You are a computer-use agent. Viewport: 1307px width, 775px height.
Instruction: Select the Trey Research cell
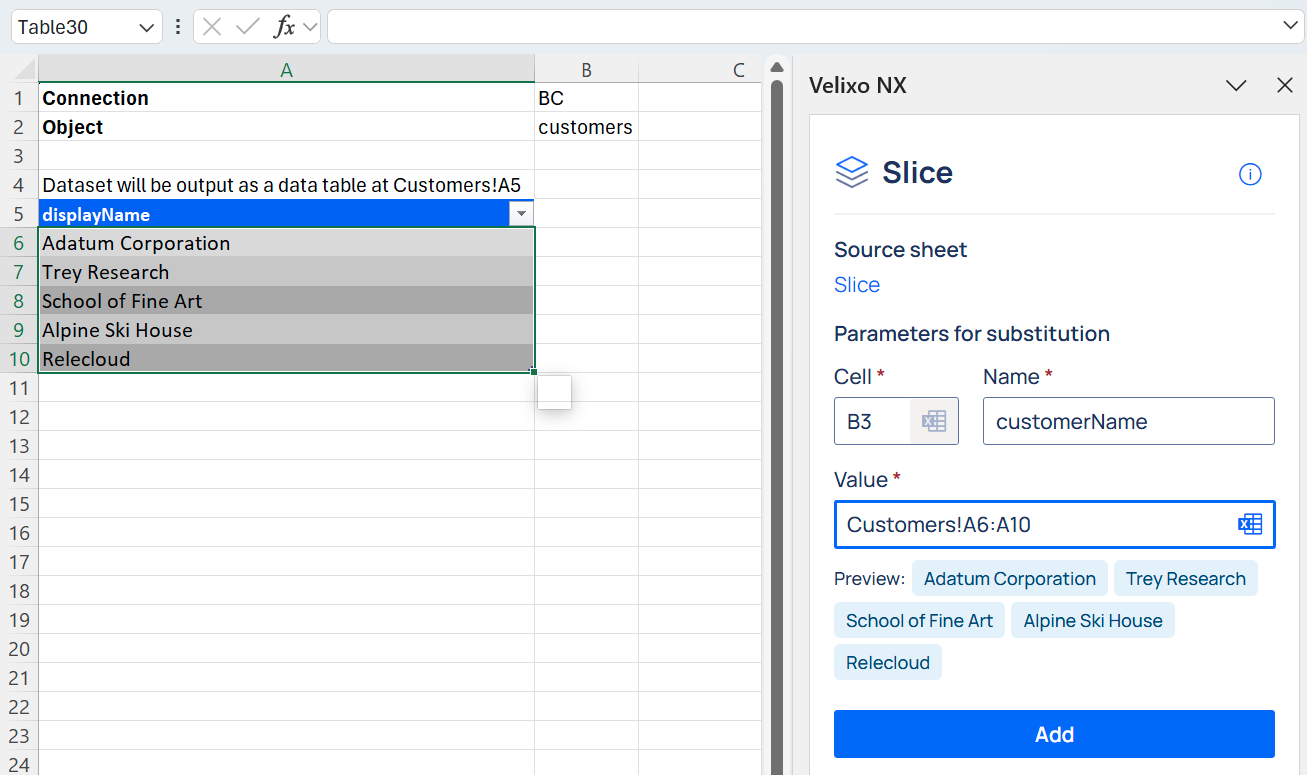click(286, 272)
